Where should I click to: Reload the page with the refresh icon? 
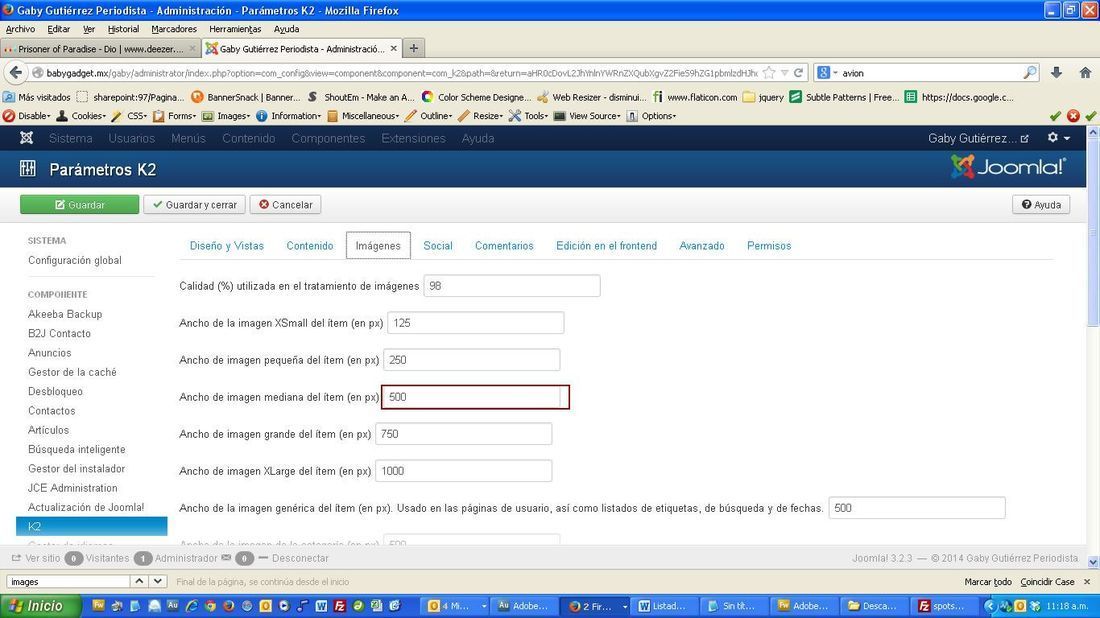click(x=798, y=73)
